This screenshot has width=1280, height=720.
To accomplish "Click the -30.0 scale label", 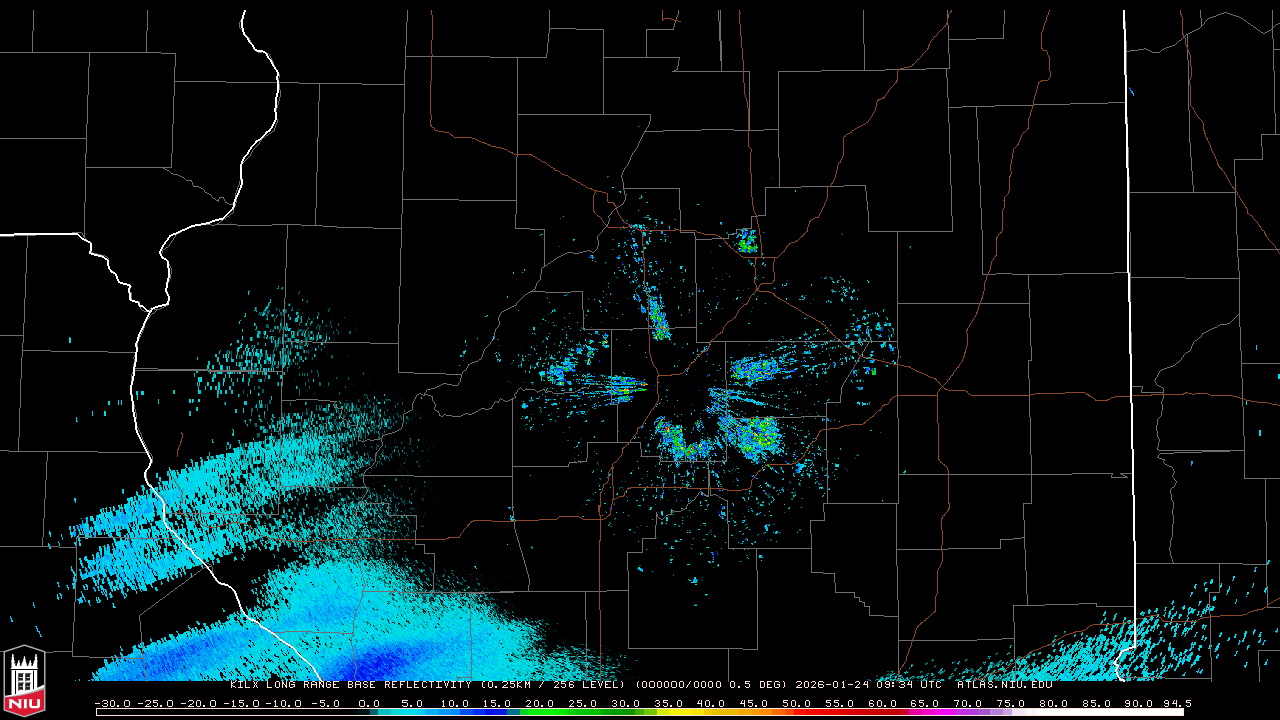I will (x=112, y=703).
